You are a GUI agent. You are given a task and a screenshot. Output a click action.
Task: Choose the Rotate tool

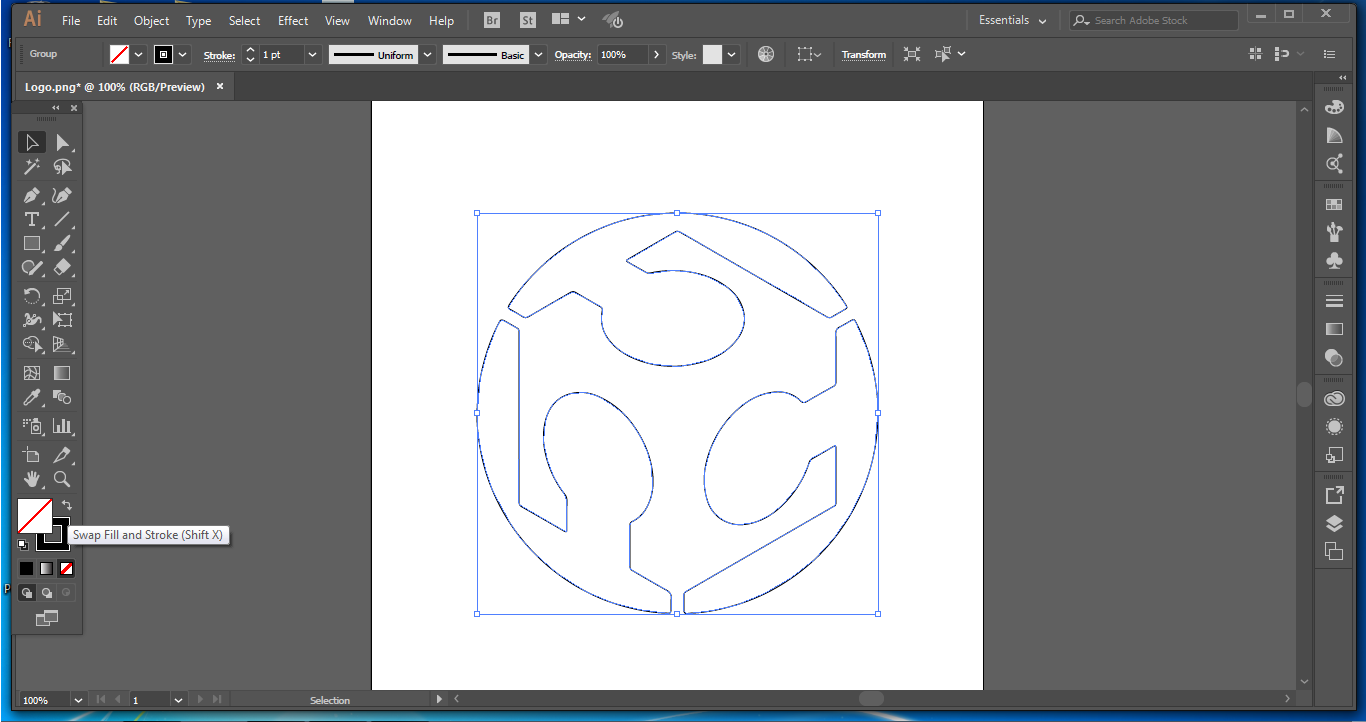[x=32, y=296]
